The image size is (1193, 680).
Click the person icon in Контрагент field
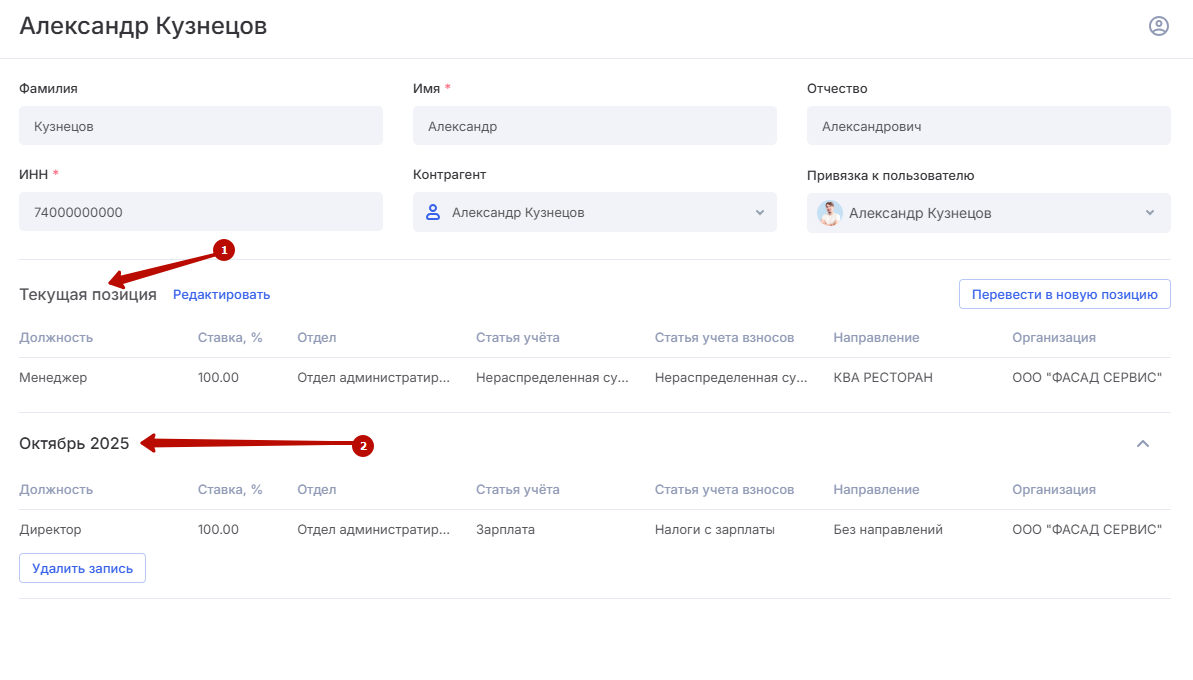pyautogui.click(x=433, y=212)
